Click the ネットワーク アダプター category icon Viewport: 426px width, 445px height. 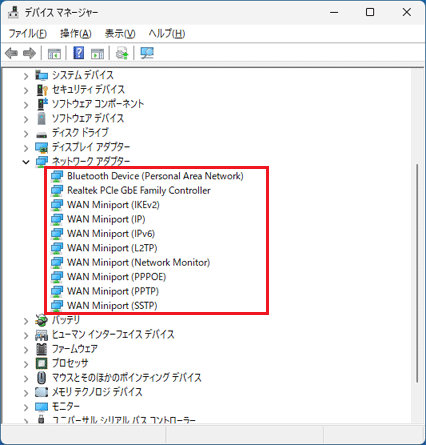[42, 161]
